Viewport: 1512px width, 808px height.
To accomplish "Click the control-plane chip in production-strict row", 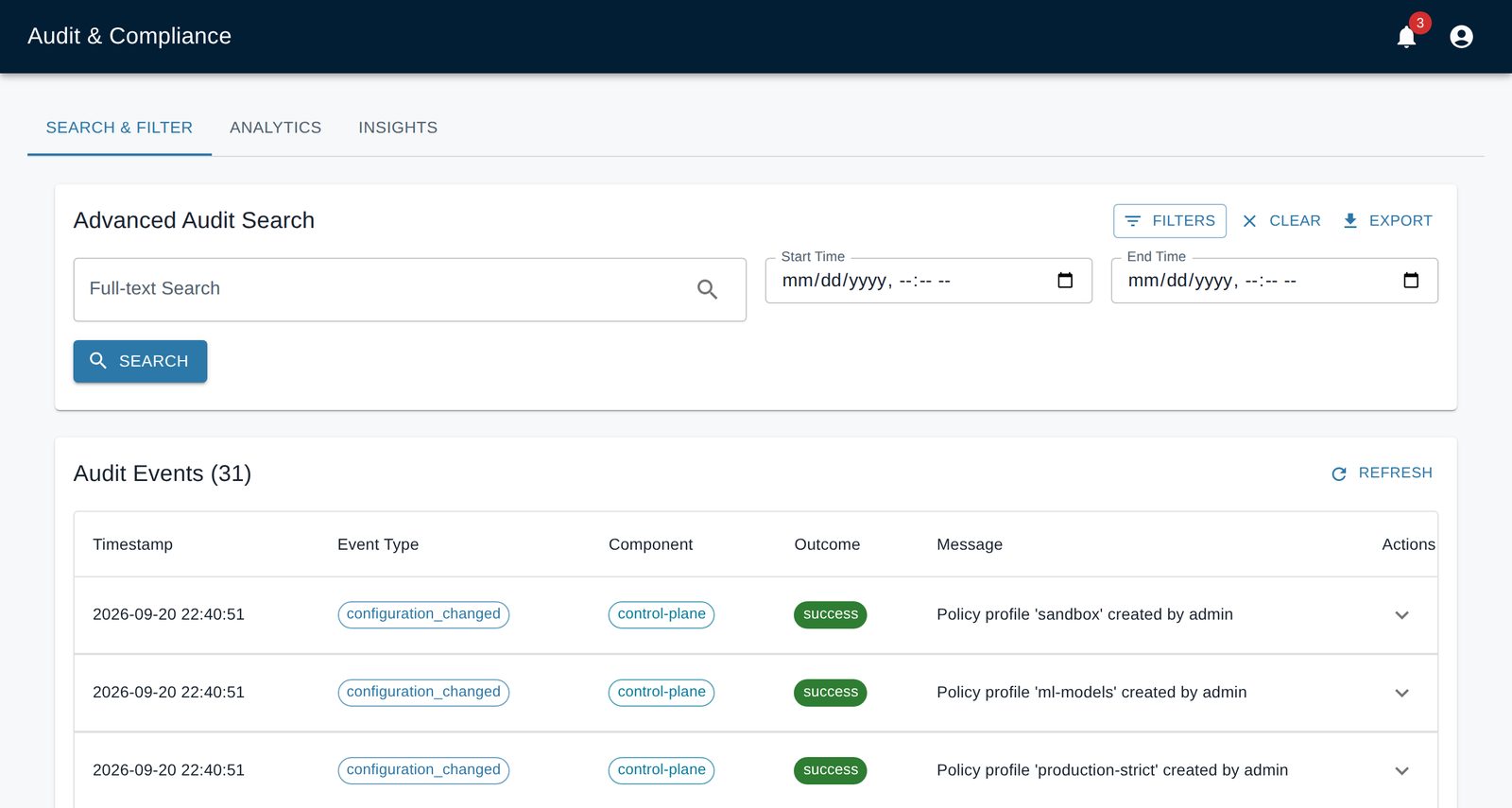I will tap(661, 770).
